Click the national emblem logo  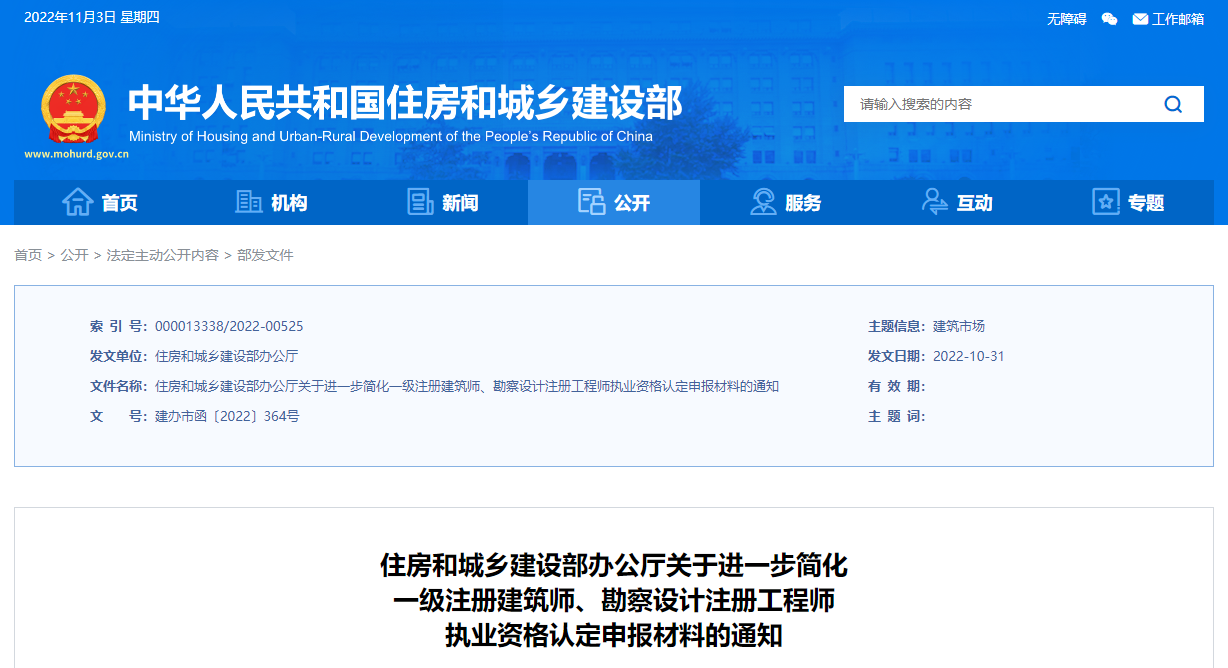(72, 109)
